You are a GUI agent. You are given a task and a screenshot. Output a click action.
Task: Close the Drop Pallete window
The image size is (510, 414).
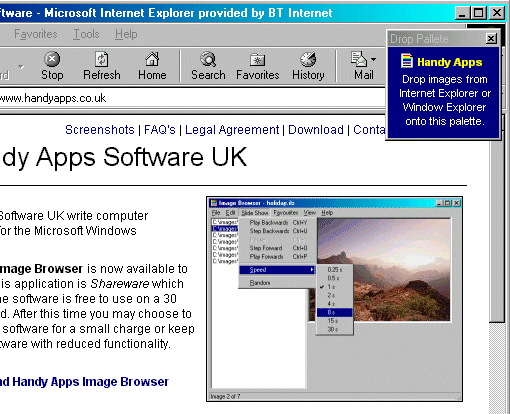point(491,39)
